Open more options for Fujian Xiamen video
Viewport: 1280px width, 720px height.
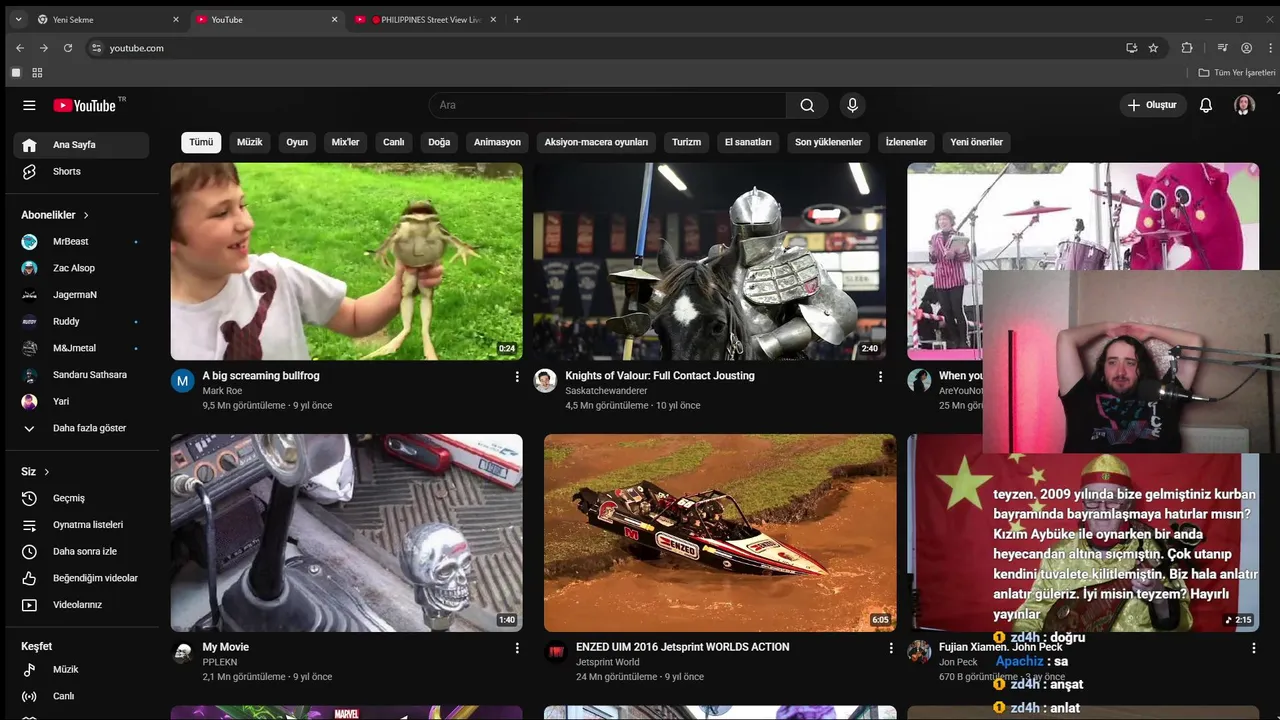click(1254, 648)
